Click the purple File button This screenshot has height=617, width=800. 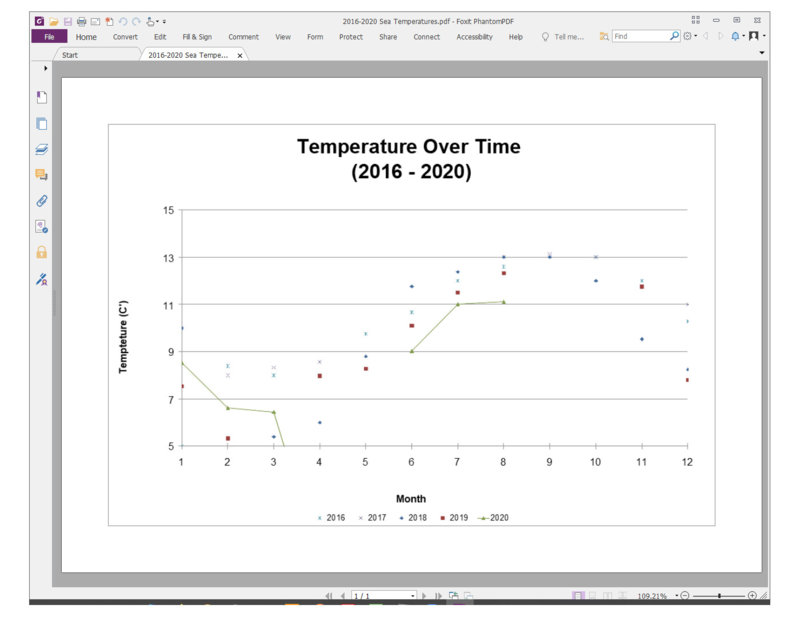pos(48,37)
